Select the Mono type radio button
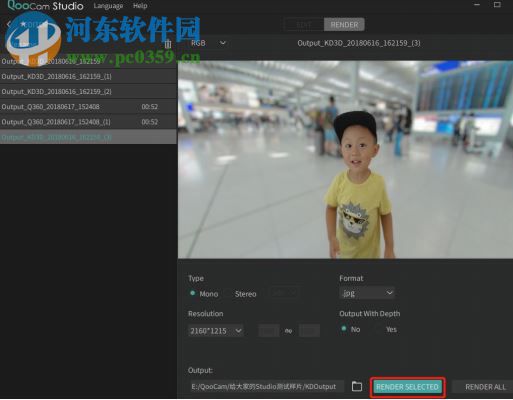513x400 pixels. (192, 293)
